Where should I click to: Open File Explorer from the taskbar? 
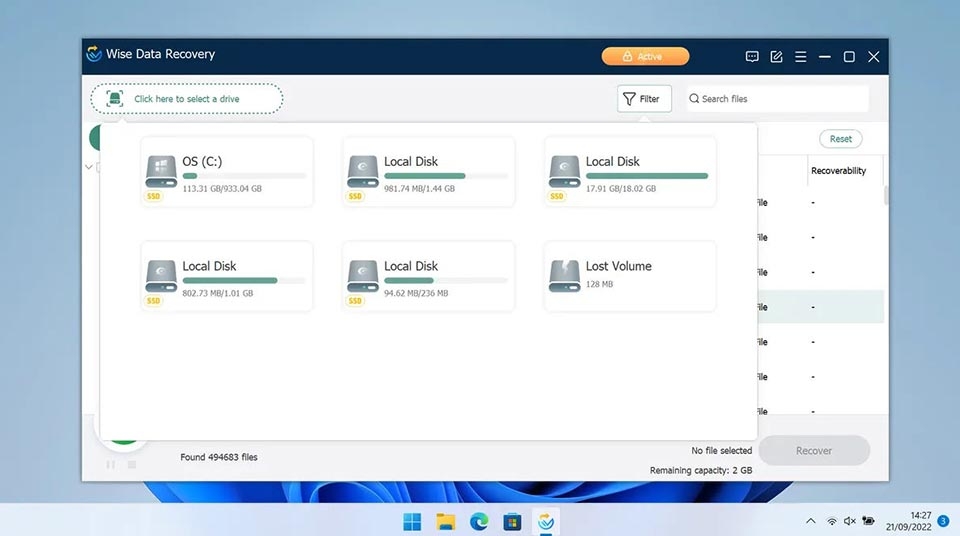coord(446,522)
